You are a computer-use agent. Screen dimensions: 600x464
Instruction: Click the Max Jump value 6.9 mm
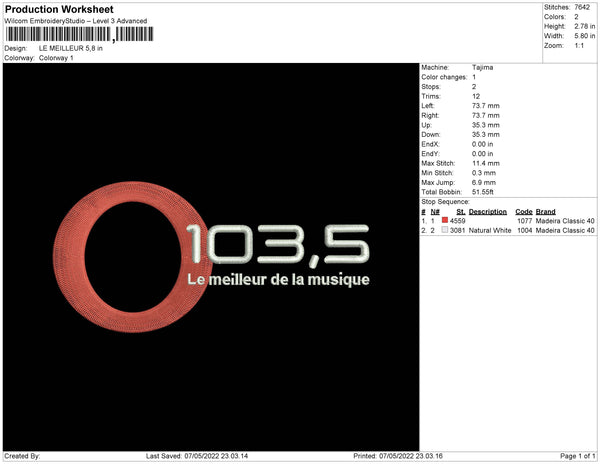484,182
